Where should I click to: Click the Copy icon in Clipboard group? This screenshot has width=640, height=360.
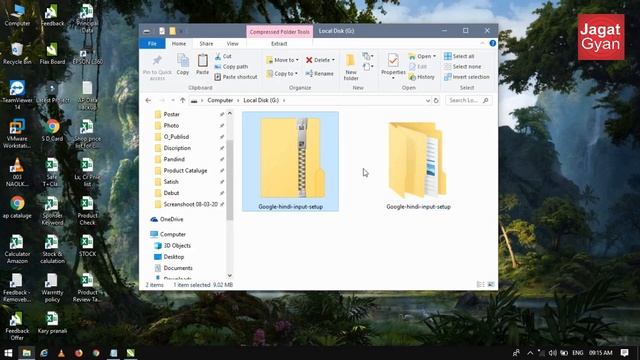click(x=183, y=61)
